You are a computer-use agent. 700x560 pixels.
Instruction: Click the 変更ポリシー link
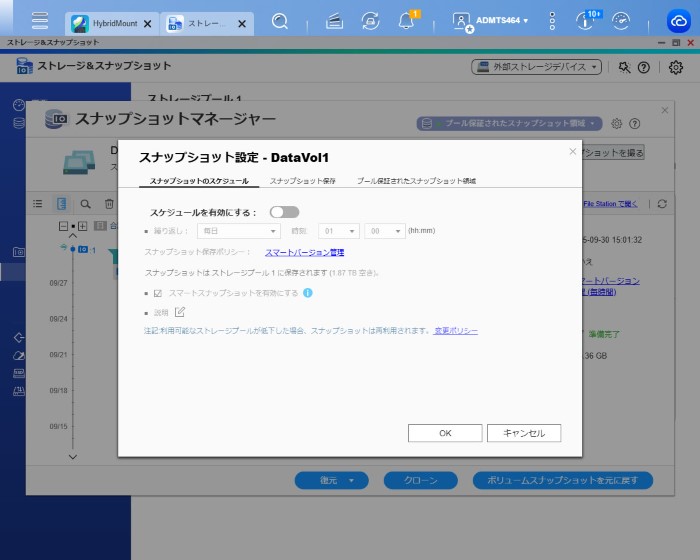click(x=455, y=330)
